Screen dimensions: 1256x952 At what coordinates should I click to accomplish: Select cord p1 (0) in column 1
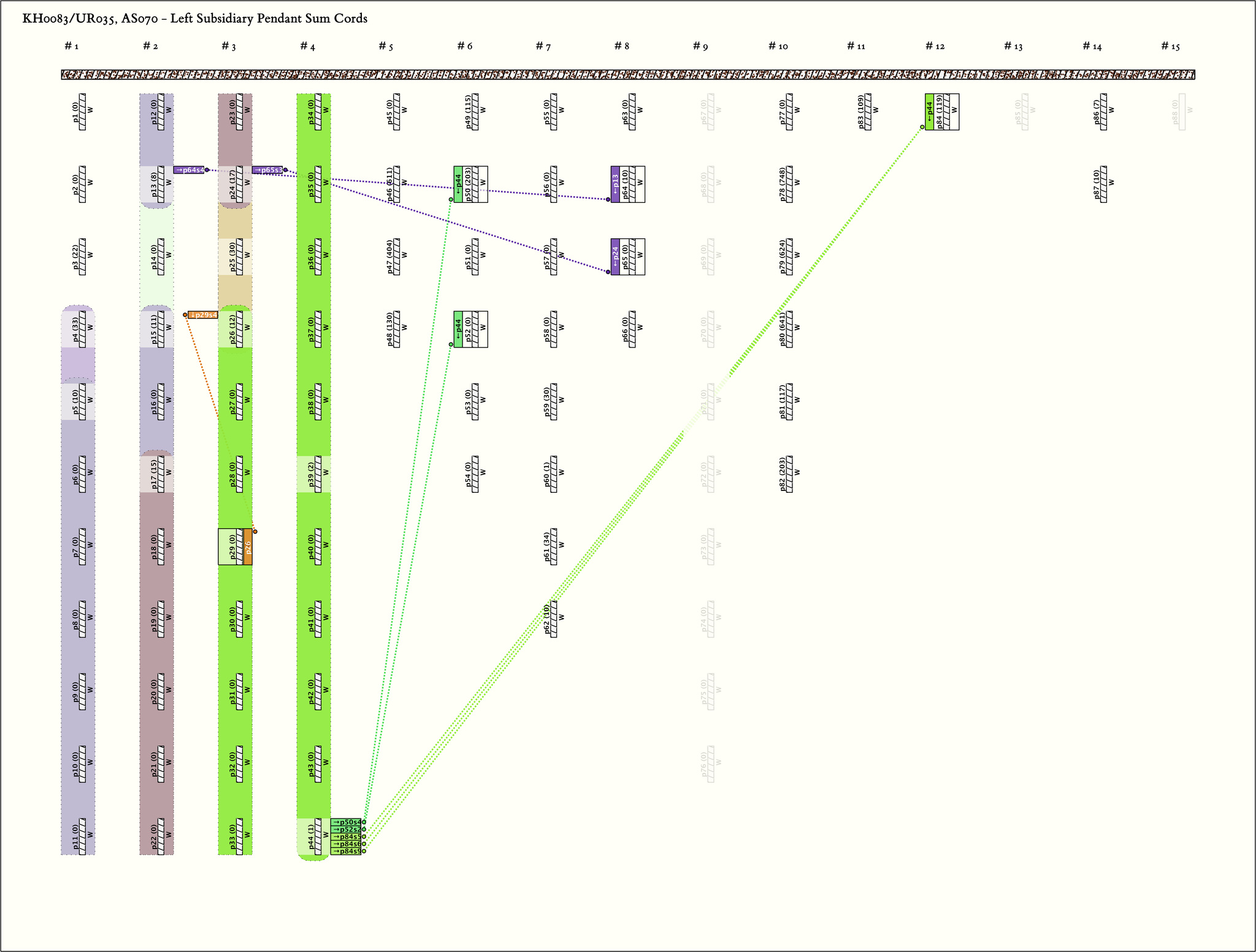point(82,112)
